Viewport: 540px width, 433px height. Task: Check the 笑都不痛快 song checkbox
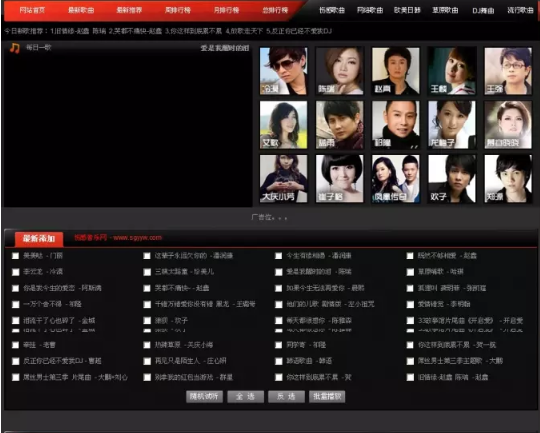147,288
